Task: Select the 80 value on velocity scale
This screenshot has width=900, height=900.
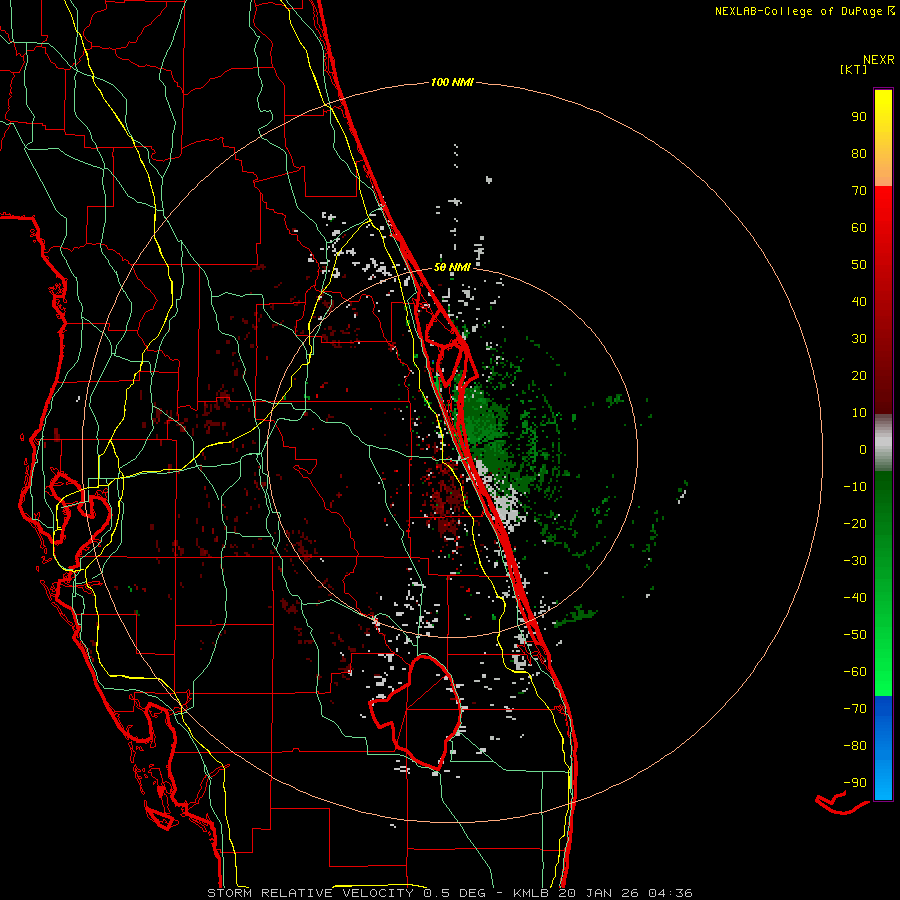Action: click(x=859, y=153)
